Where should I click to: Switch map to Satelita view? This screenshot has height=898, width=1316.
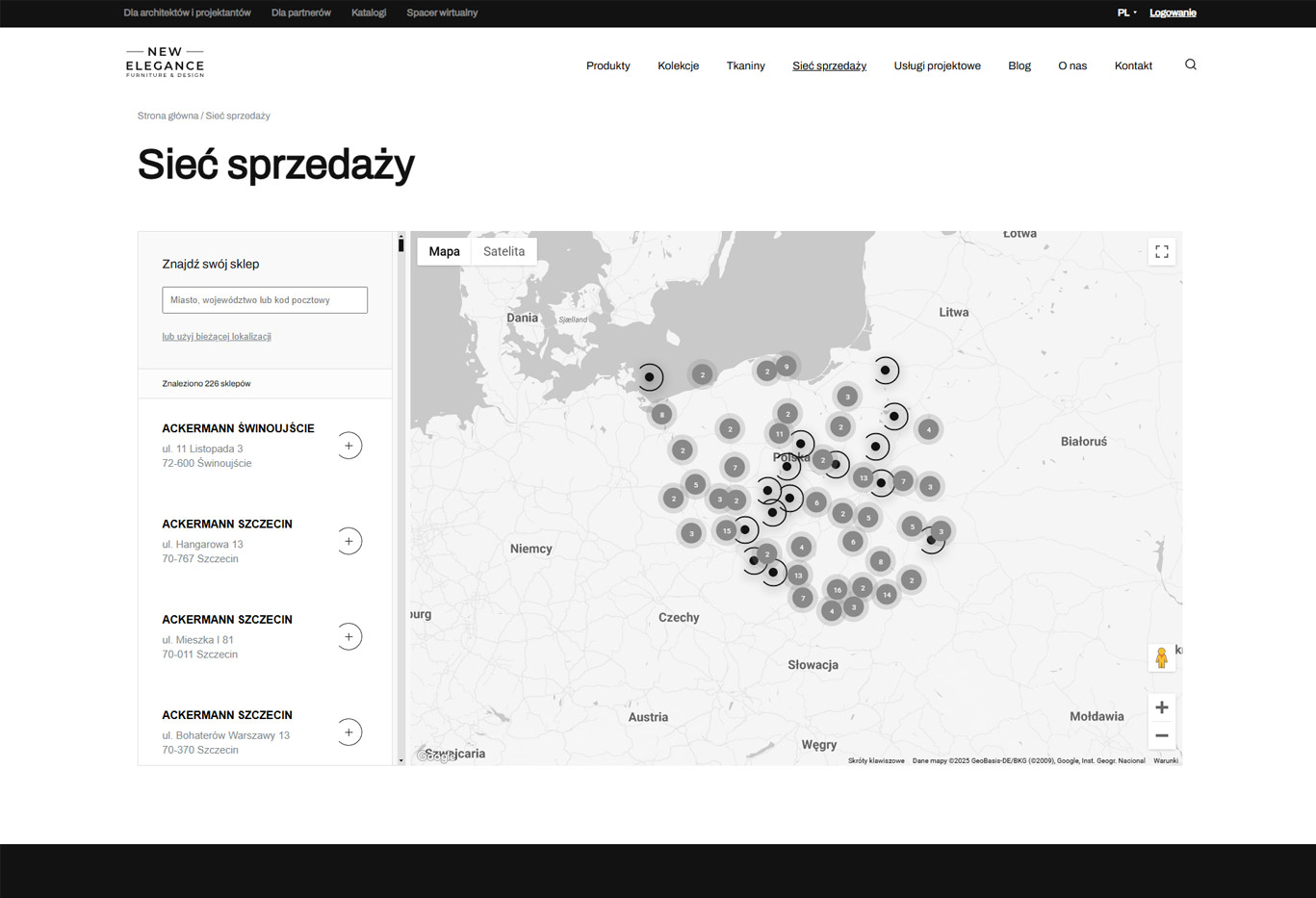click(x=503, y=251)
